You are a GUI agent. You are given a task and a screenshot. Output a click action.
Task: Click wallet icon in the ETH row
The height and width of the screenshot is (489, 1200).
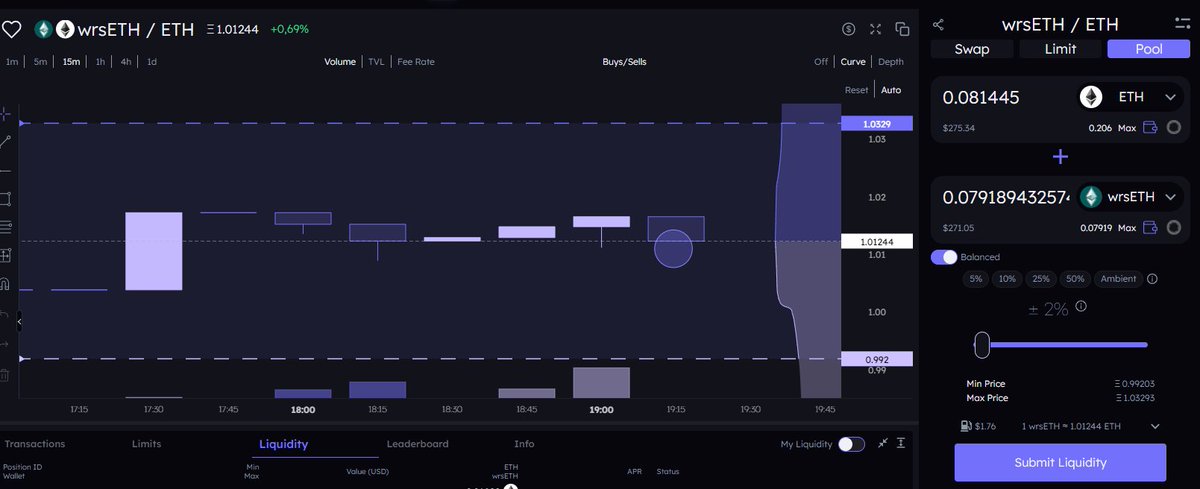click(x=1150, y=128)
